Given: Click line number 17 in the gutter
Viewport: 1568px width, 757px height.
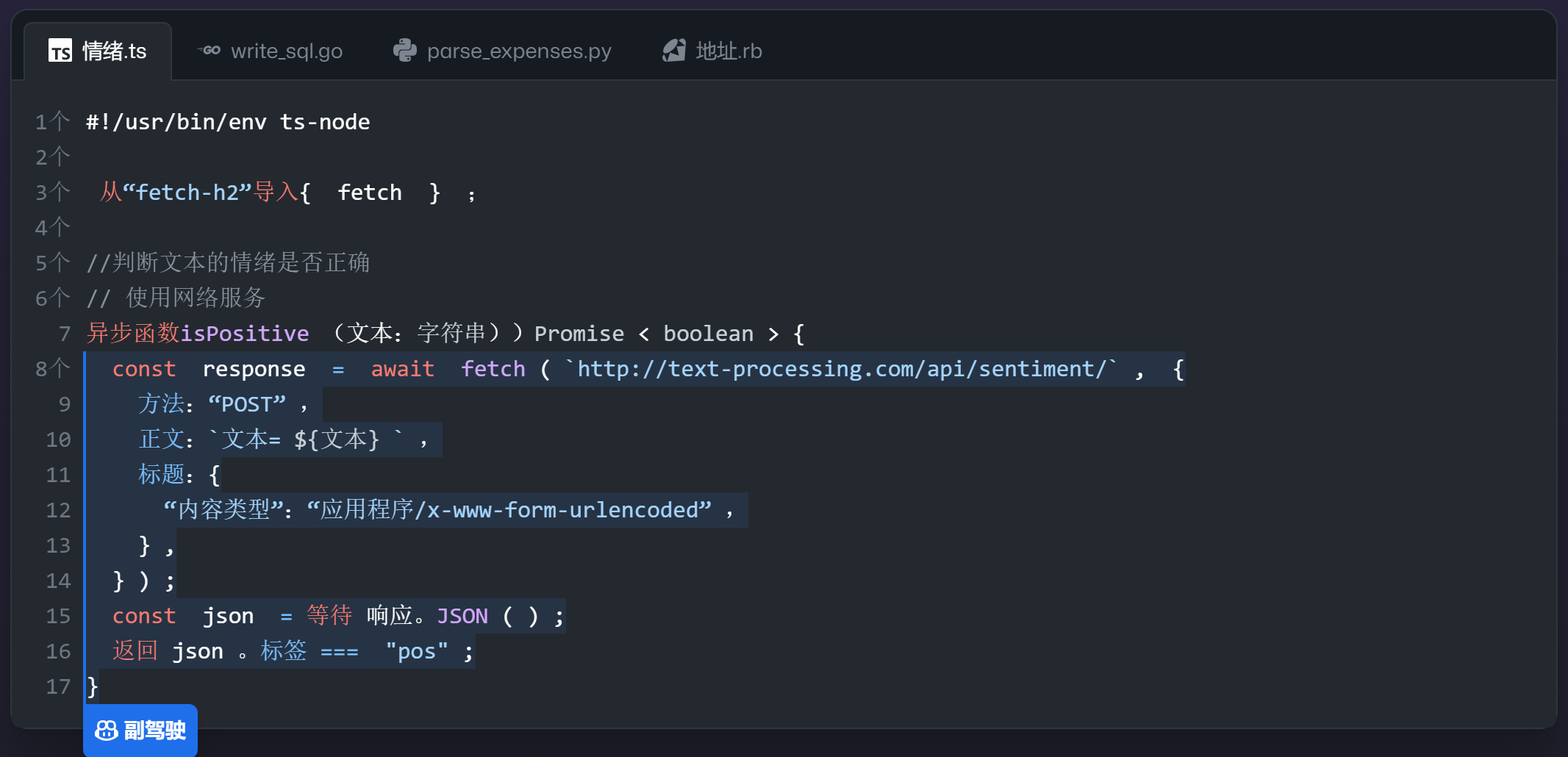Looking at the screenshot, I should click(58, 686).
